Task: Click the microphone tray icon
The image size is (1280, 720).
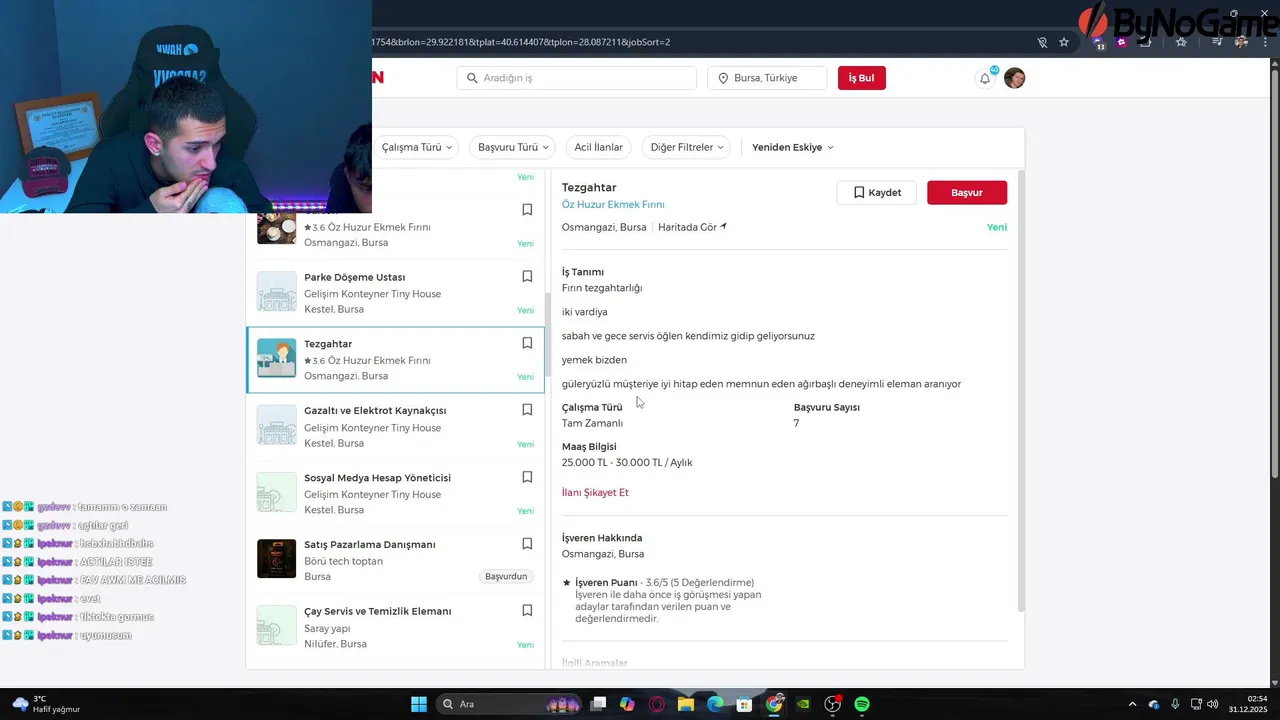Action: 1175,704
